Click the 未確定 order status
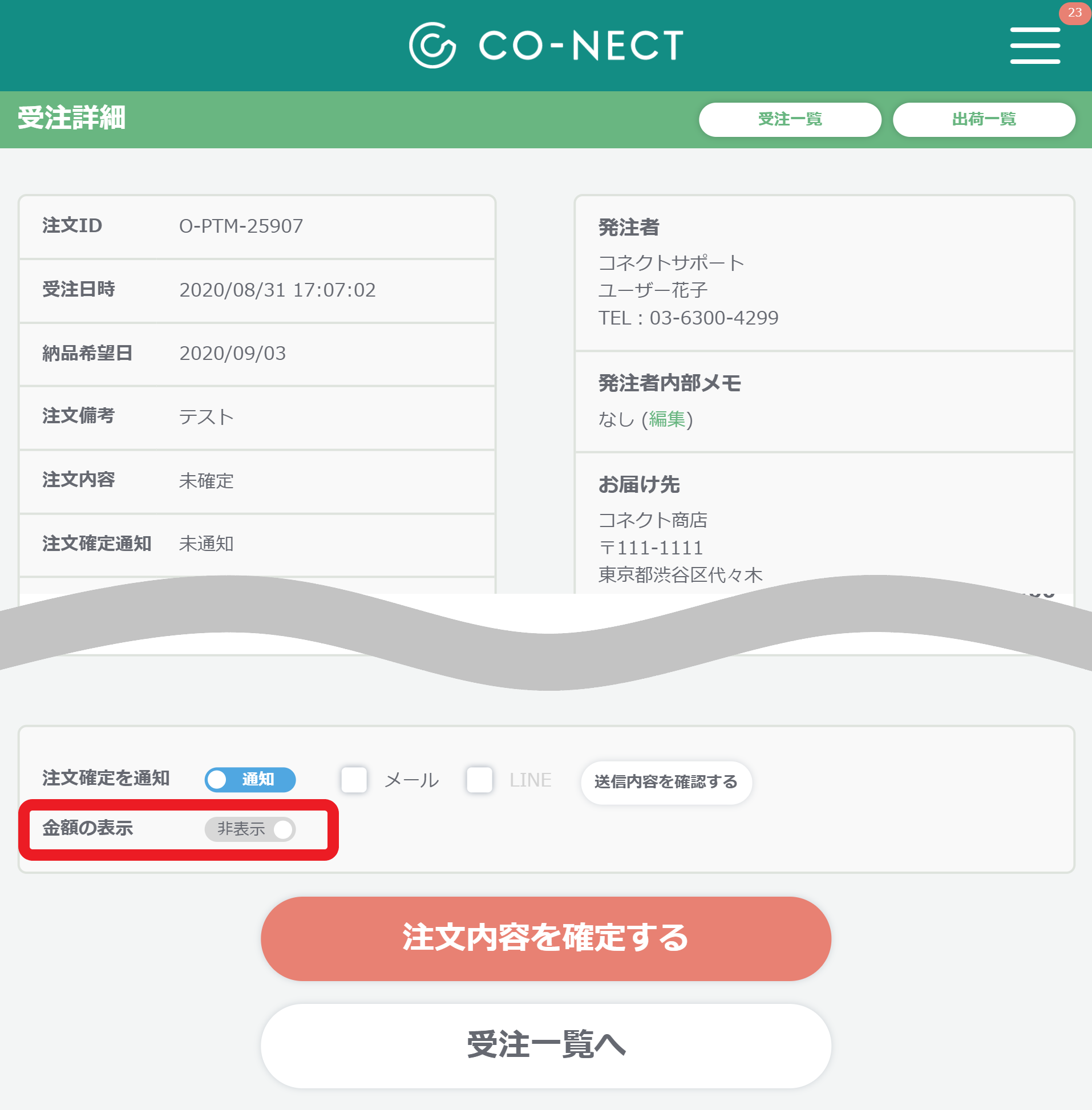This screenshot has width=1092, height=1110. (x=207, y=480)
